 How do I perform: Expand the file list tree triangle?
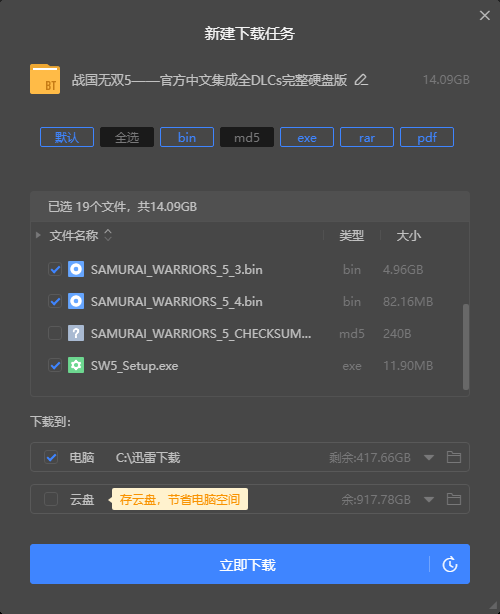pos(38,235)
